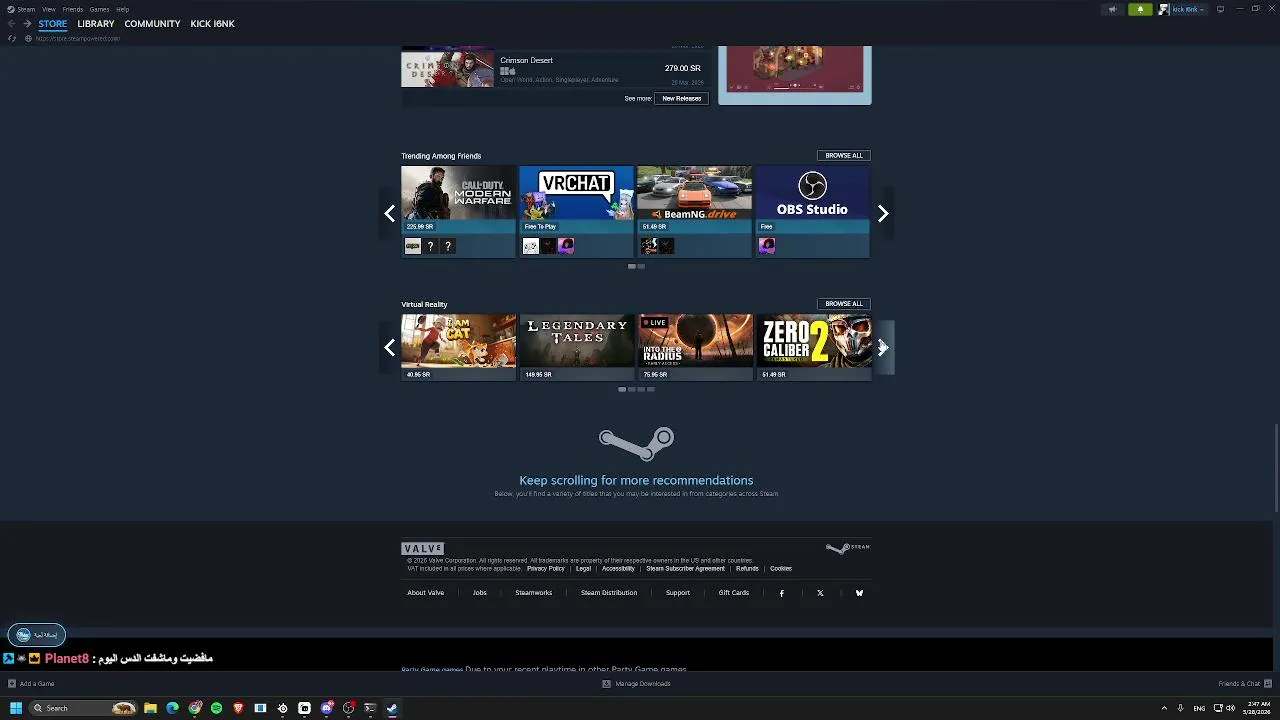Open the Steam menu
Viewport: 1280px width, 720px height.
point(26,9)
